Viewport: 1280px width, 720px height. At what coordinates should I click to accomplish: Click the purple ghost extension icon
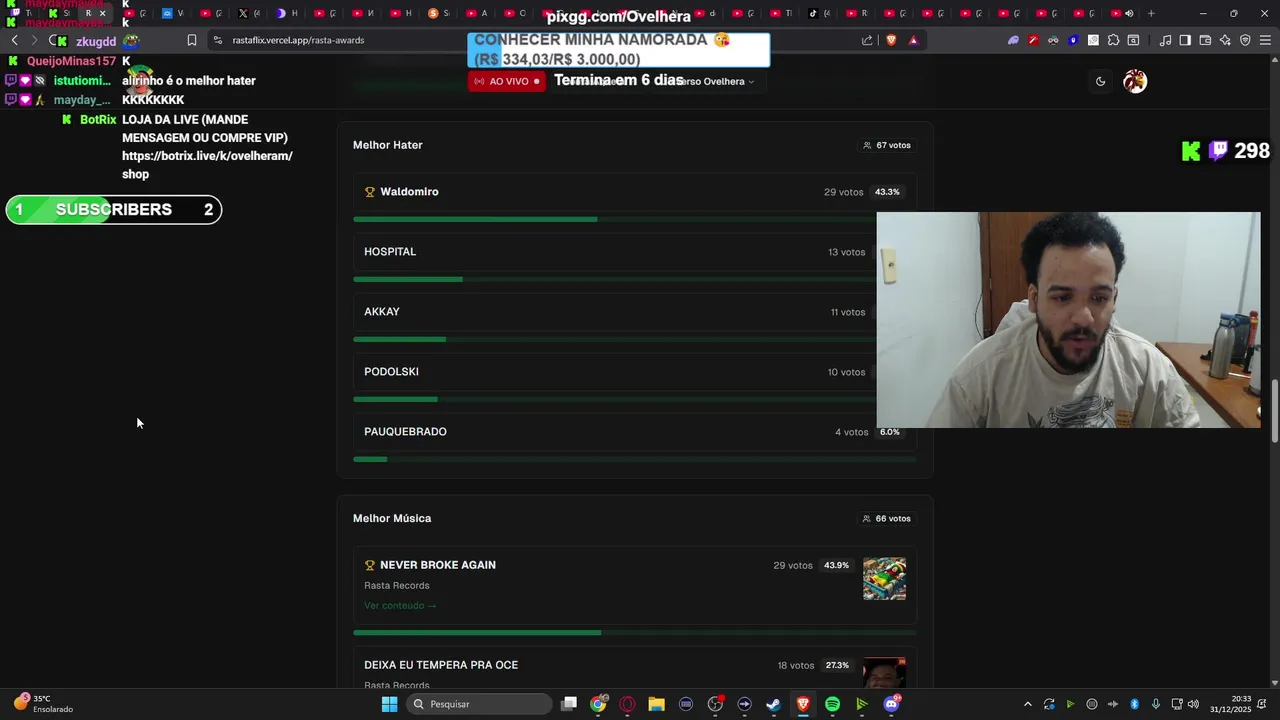pyautogui.click(x=1013, y=40)
